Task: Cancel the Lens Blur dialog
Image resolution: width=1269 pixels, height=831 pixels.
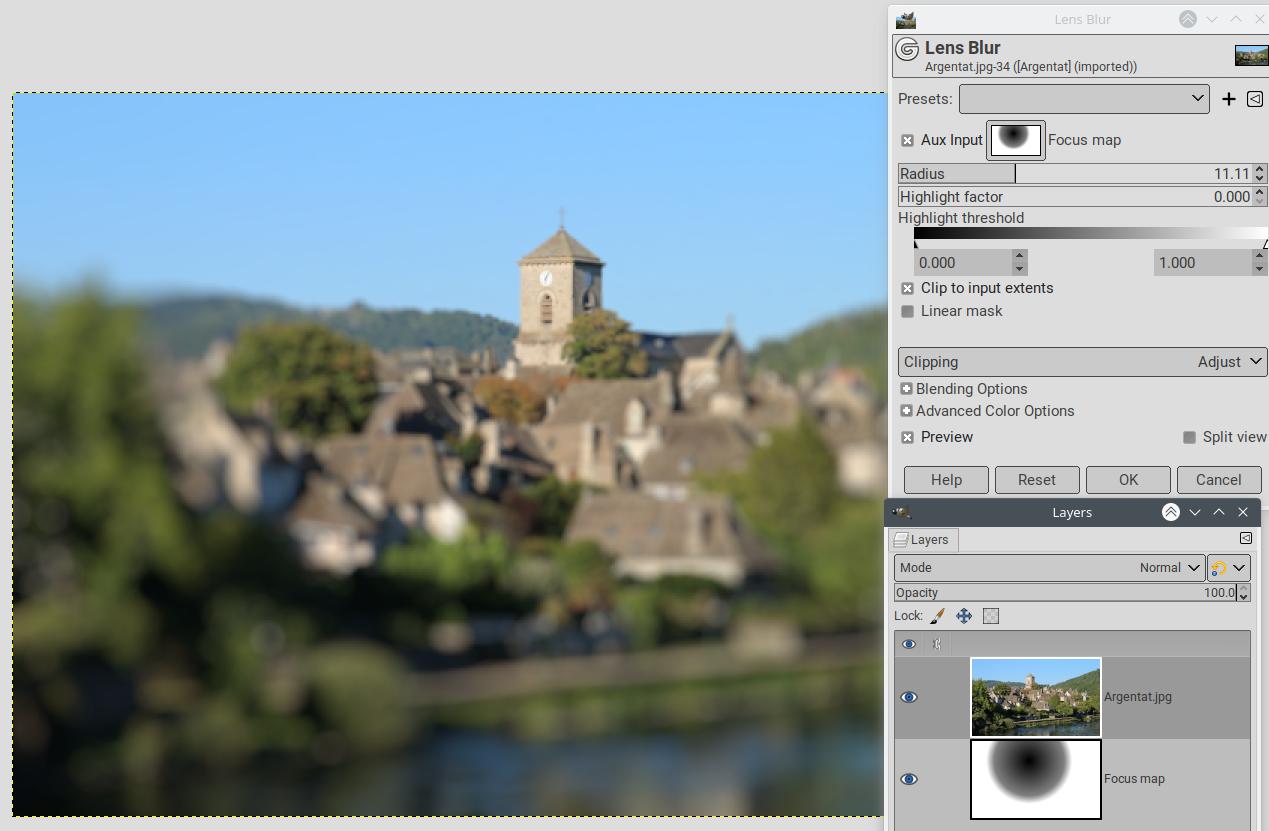Action: tap(1219, 480)
